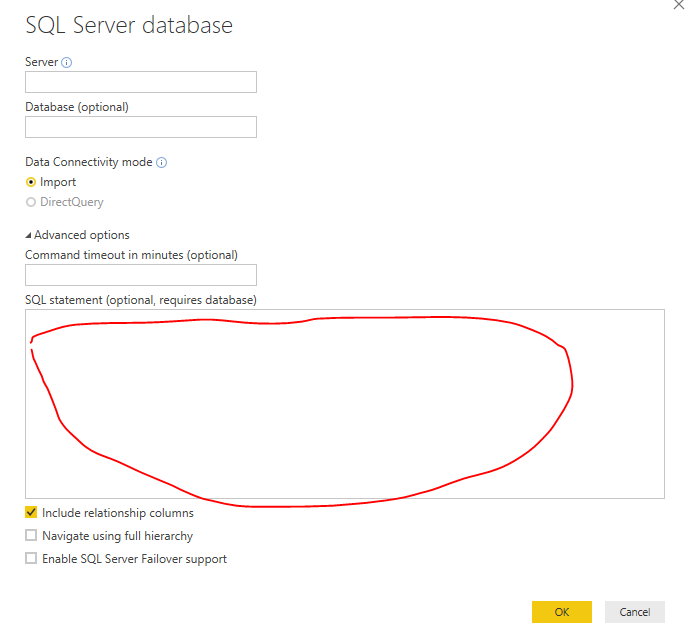Click the 'Command timeout in minutes (optional)' label
The image size is (691, 630).
[131, 255]
